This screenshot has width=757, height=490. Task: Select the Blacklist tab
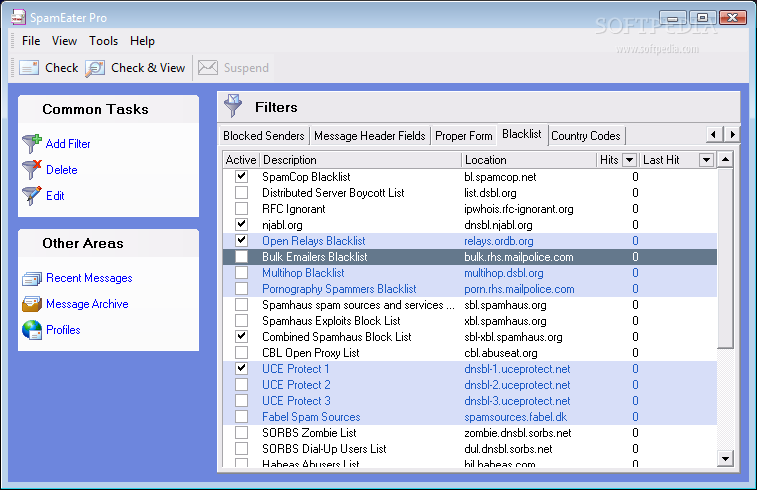tap(522, 134)
